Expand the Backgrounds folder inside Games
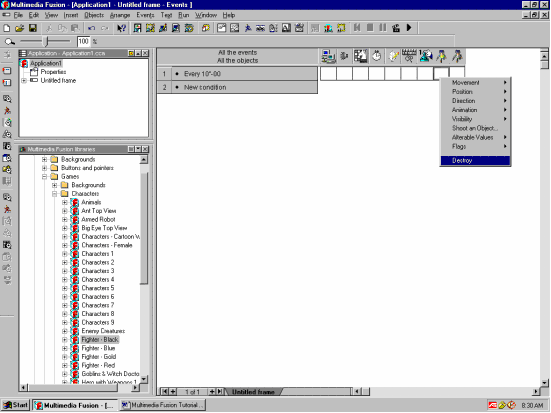The height and width of the screenshot is (413, 551). 54,185
